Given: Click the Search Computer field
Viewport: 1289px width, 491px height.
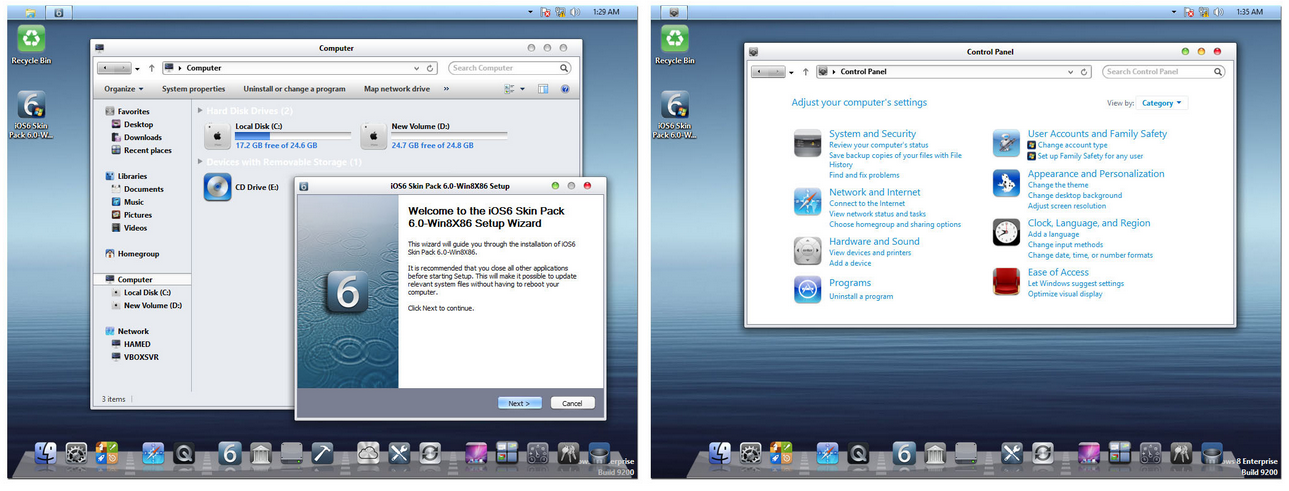Looking at the screenshot, I should click(x=510, y=68).
